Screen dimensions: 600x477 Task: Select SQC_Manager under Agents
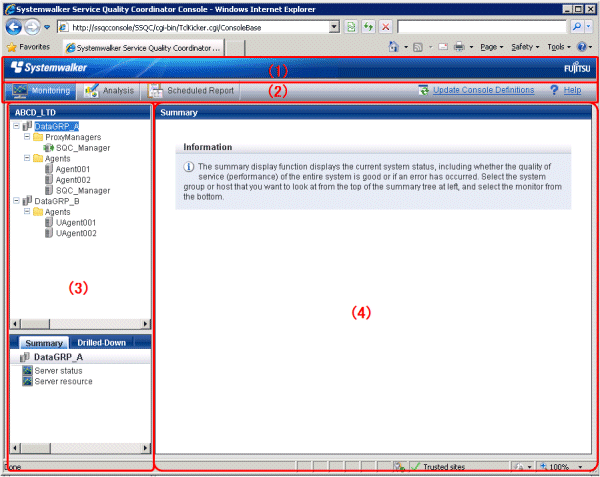83,190
